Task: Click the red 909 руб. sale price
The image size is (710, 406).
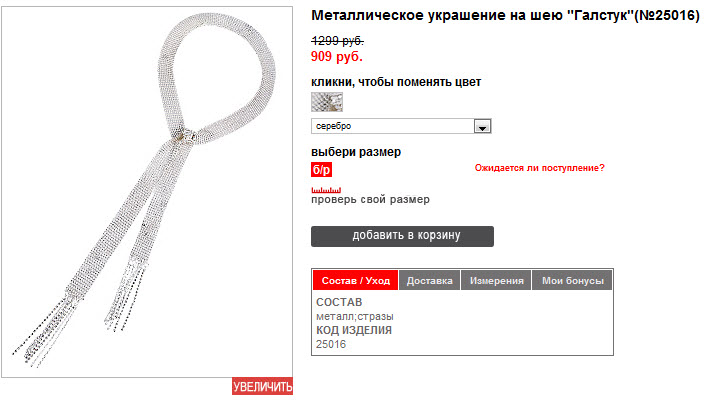Action: click(x=336, y=57)
